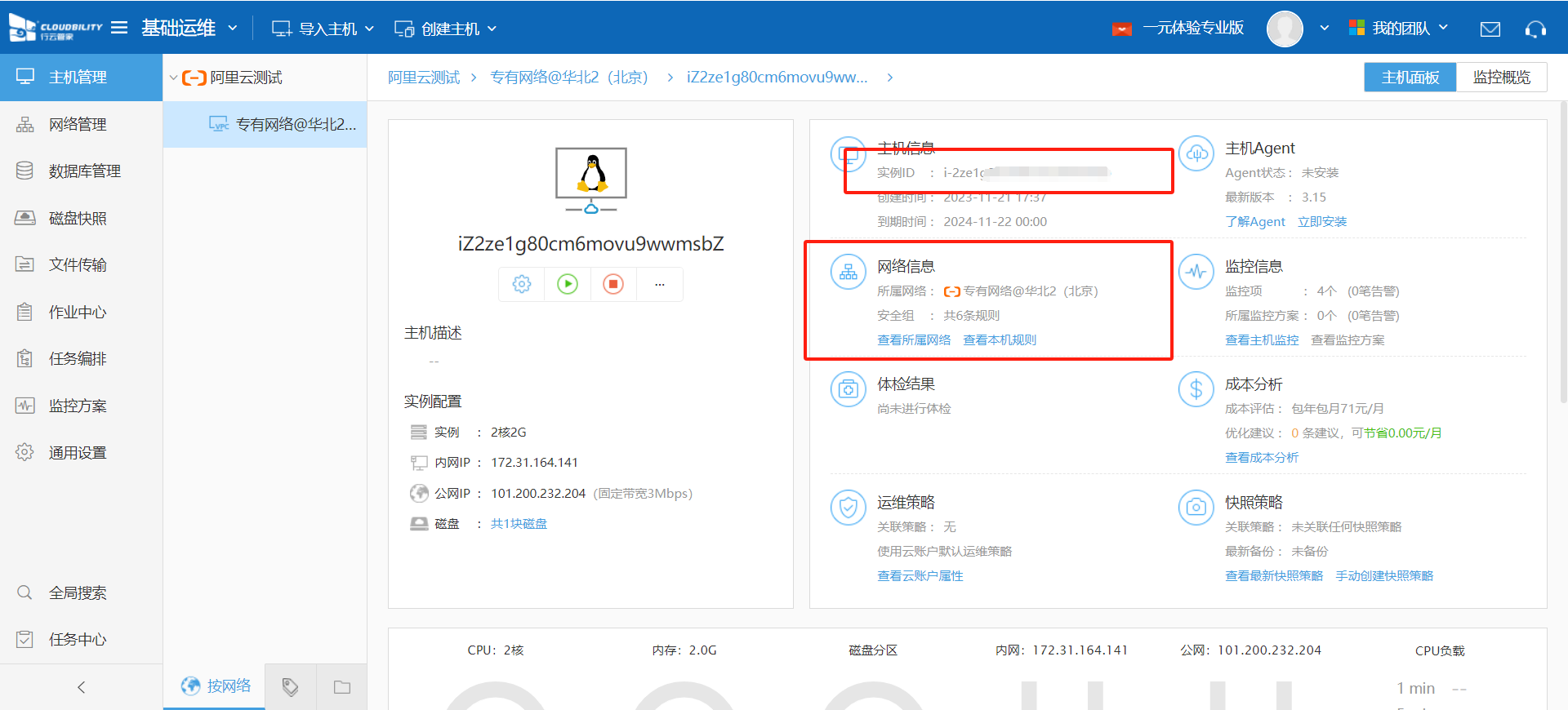Expand the arrow after the host breadcrumb

coord(890,78)
